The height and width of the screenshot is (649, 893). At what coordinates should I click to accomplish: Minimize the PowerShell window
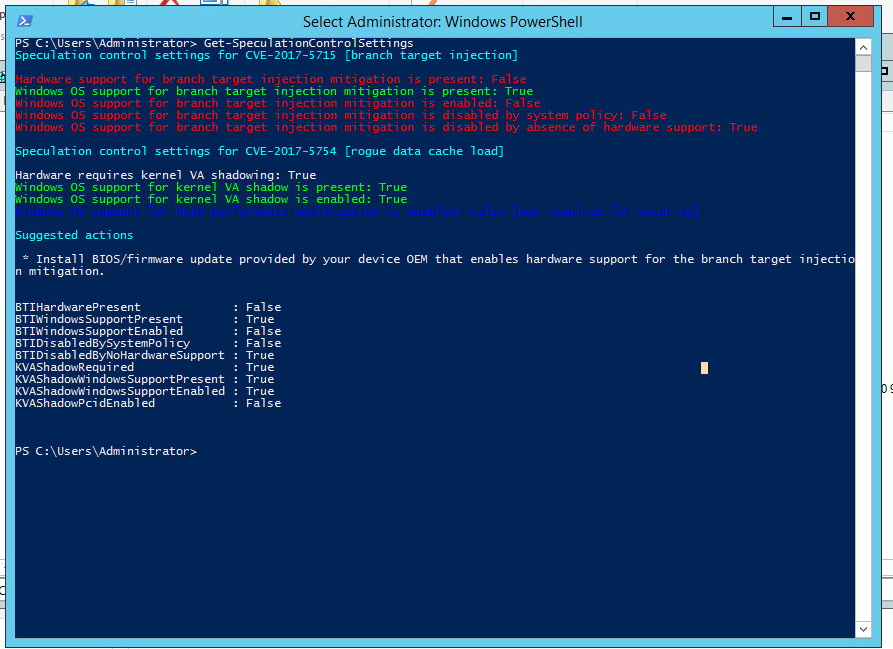[x=787, y=17]
